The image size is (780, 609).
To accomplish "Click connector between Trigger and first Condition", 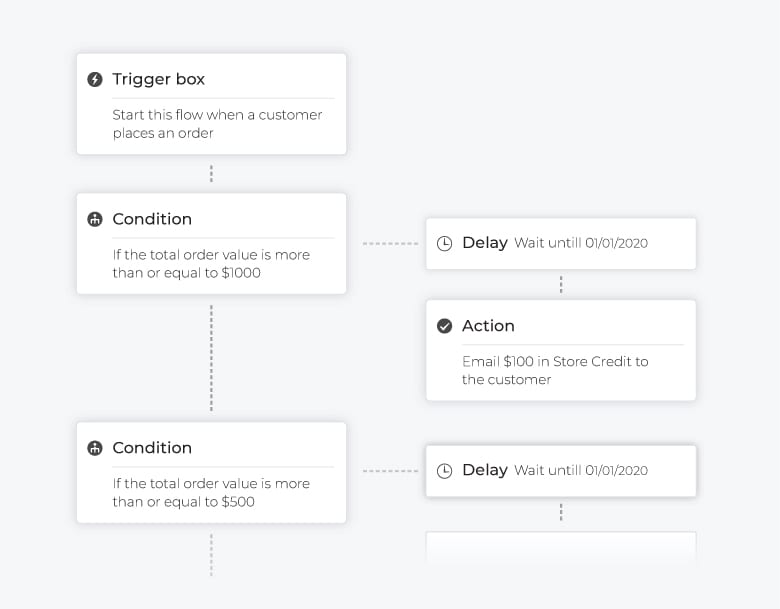I will (x=211, y=174).
